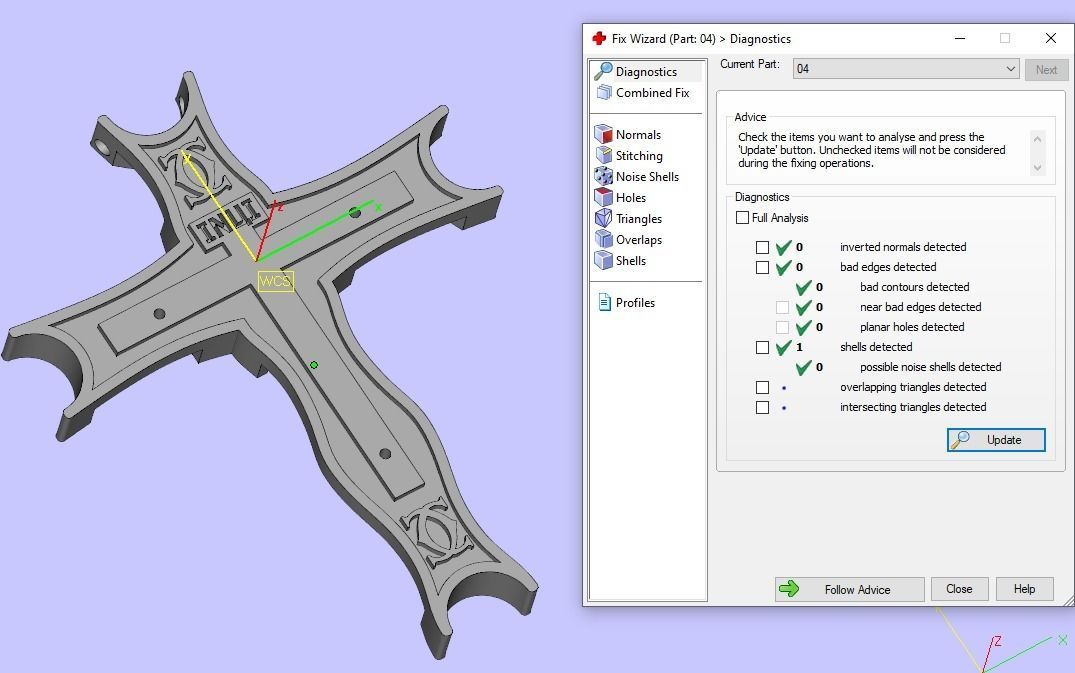Toggle the near bad edges detected checkbox
Viewport: 1075px width, 673px height.
click(782, 307)
